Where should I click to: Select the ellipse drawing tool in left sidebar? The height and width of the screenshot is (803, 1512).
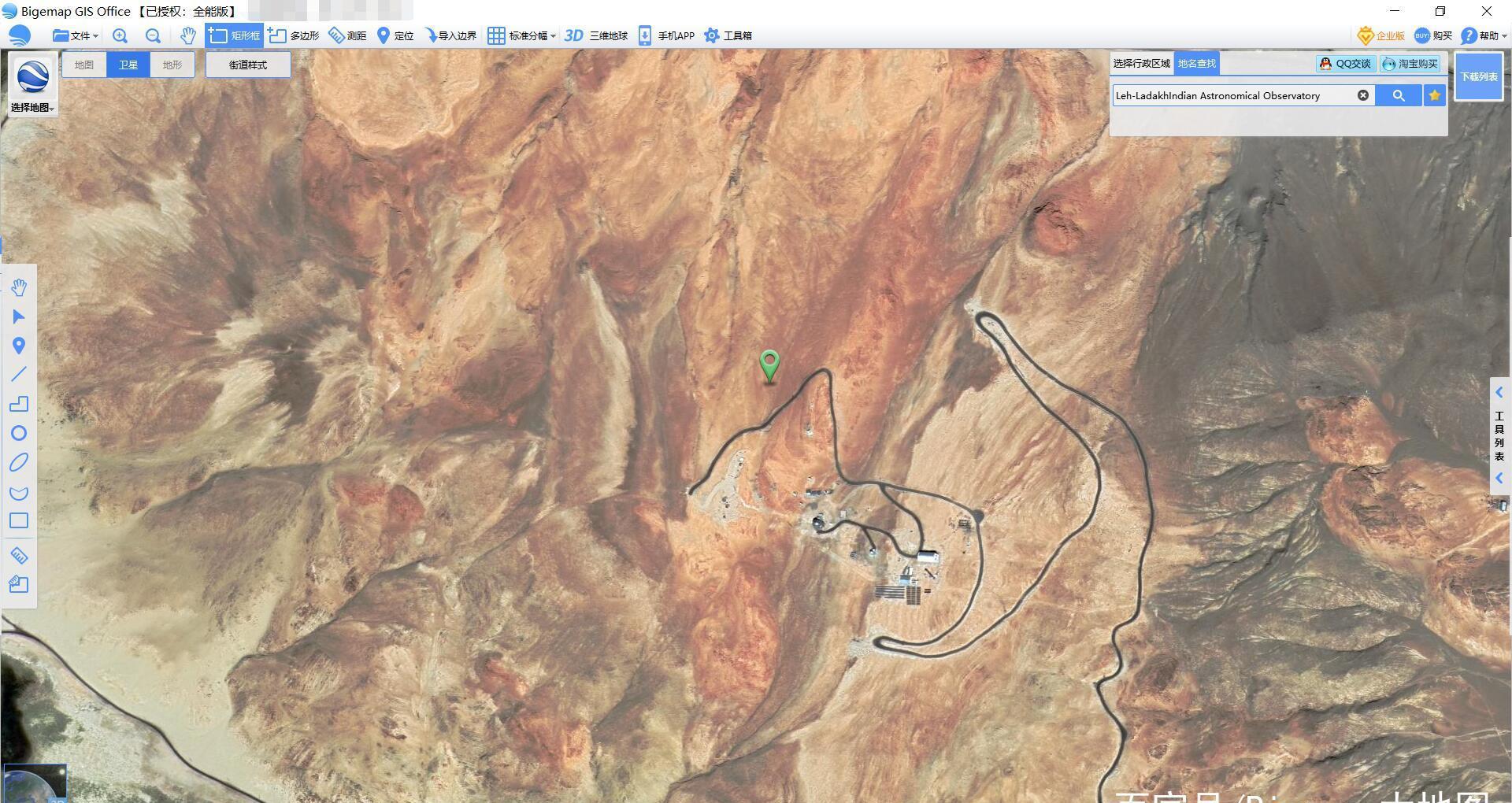19,462
